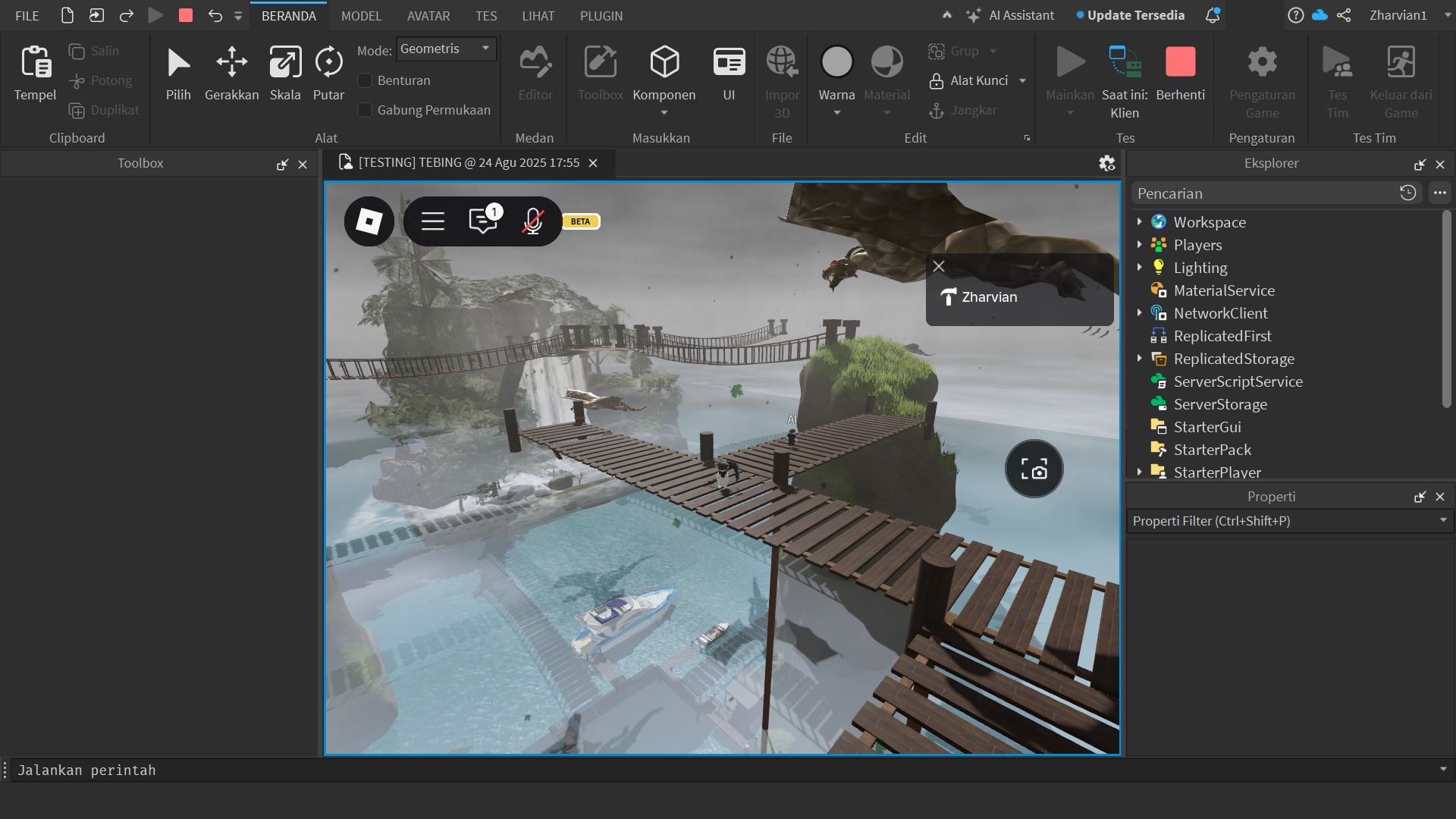Screen dimensions: 1456x819
Task: Close the Toolbox panel
Action: tap(303, 165)
